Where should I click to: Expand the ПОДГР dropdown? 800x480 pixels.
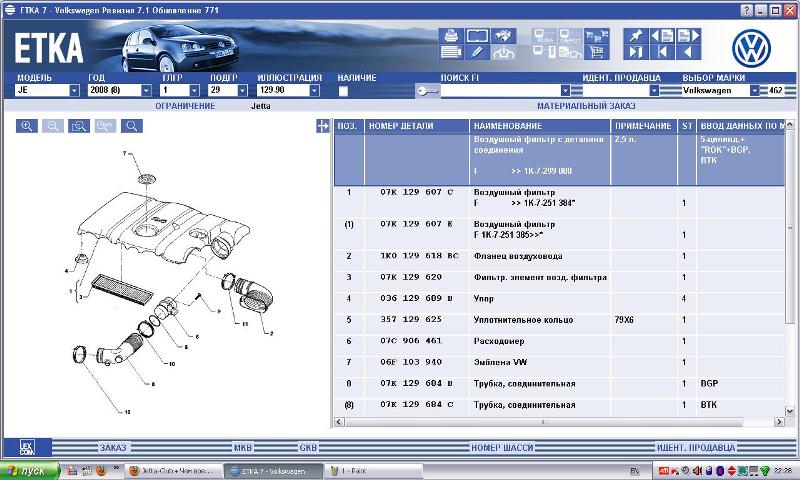(x=242, y=90)
